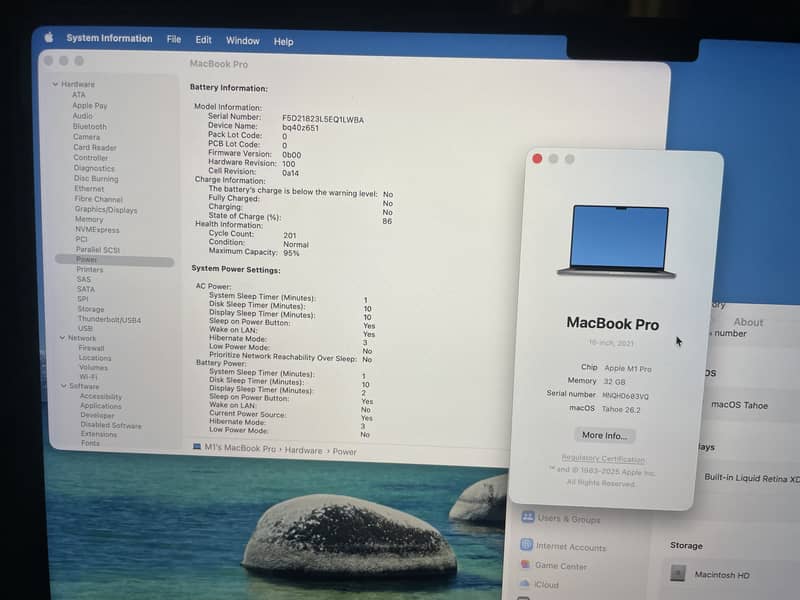Click the Users & Groups icon

click(x=526, y=518)
